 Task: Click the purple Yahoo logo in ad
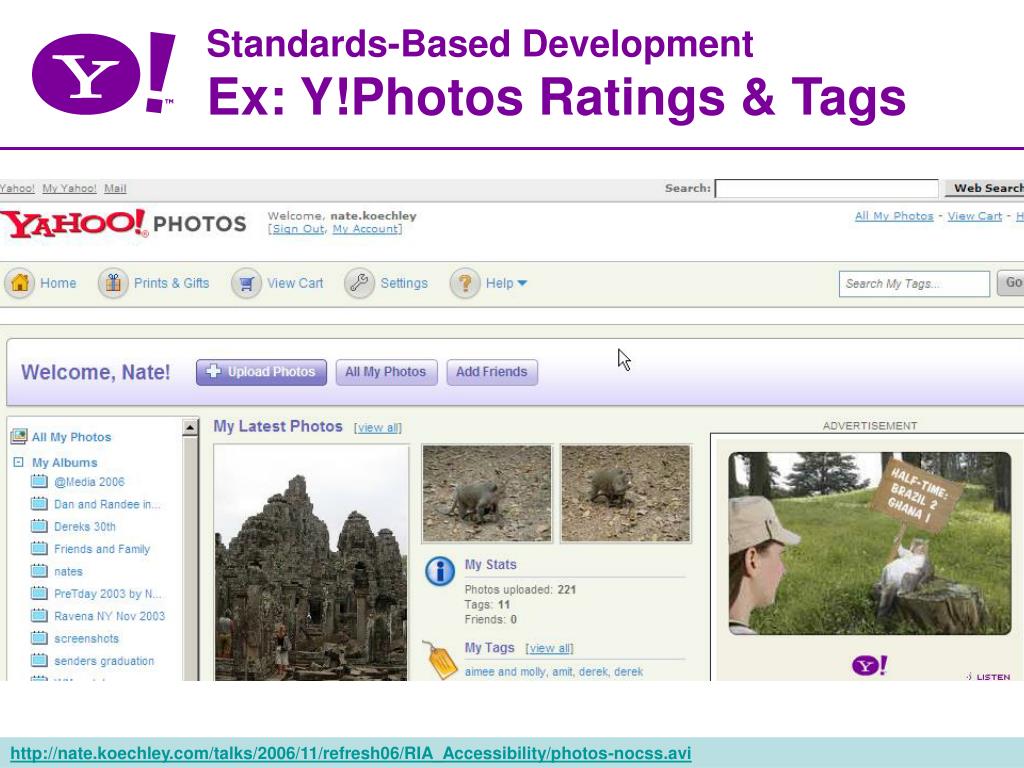point(869,665)
